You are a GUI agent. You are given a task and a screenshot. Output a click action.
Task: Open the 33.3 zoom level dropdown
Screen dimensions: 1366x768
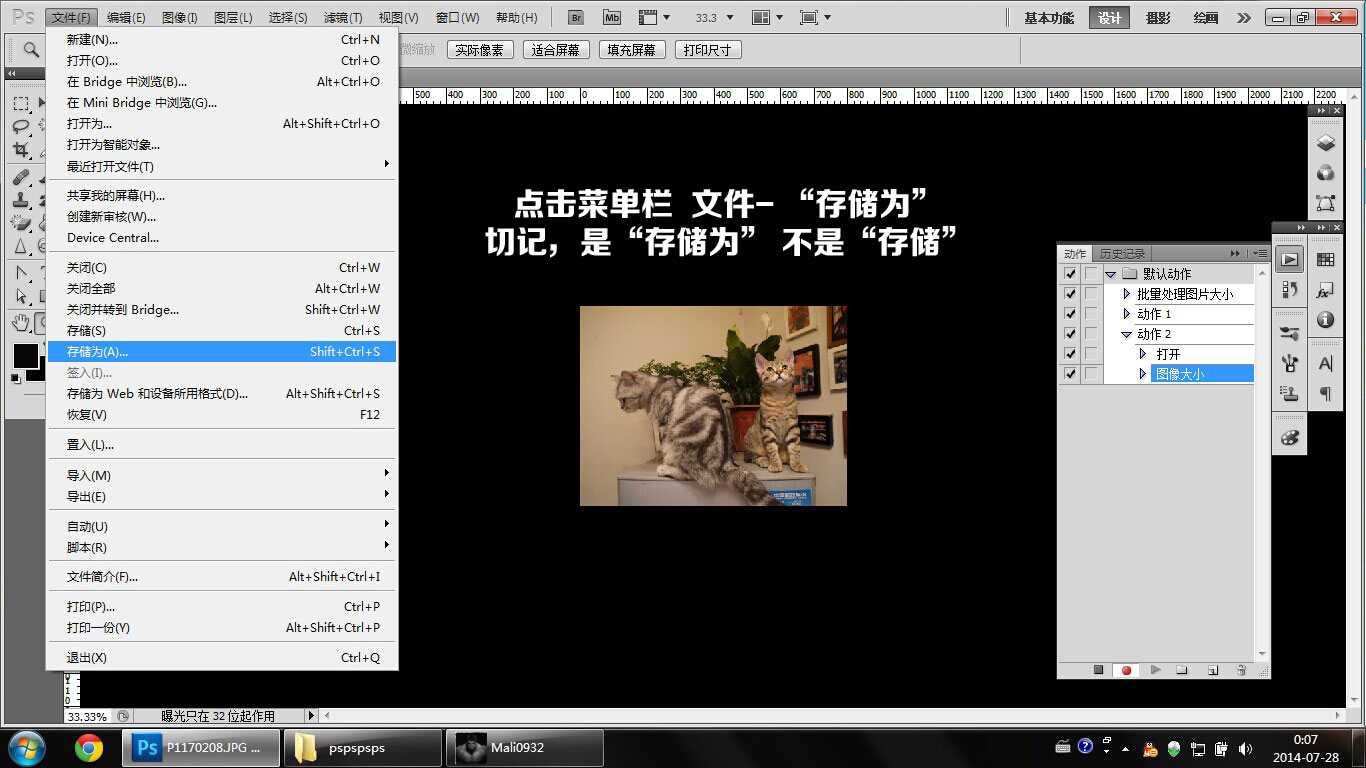point(714,18)
